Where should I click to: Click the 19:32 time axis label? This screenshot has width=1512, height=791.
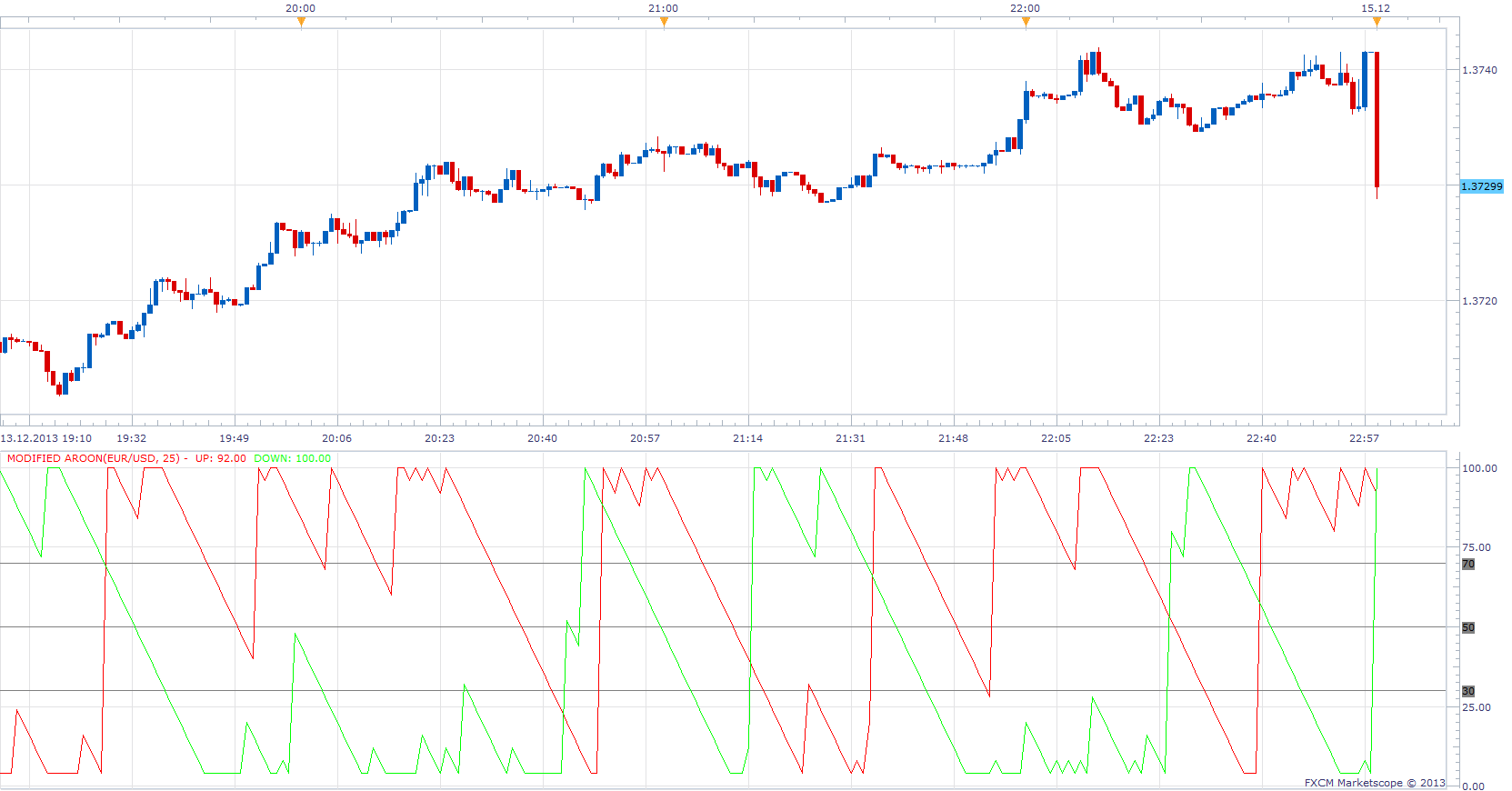(132, 438)
